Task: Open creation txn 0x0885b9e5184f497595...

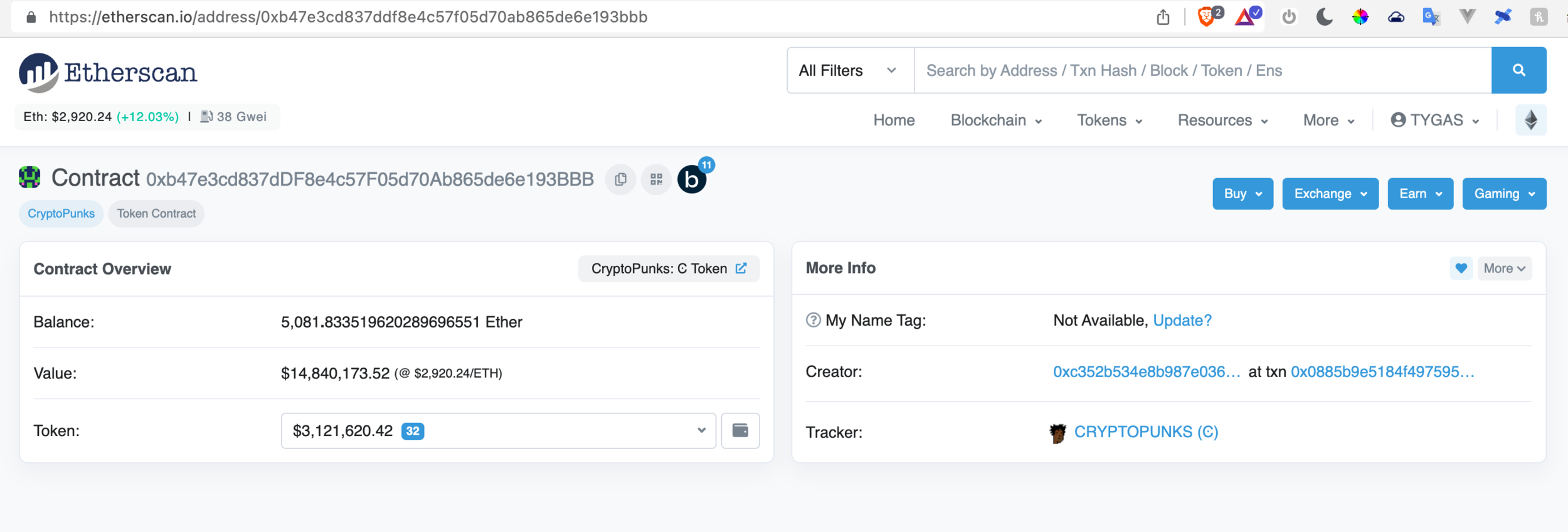Action: [1382, 372]
